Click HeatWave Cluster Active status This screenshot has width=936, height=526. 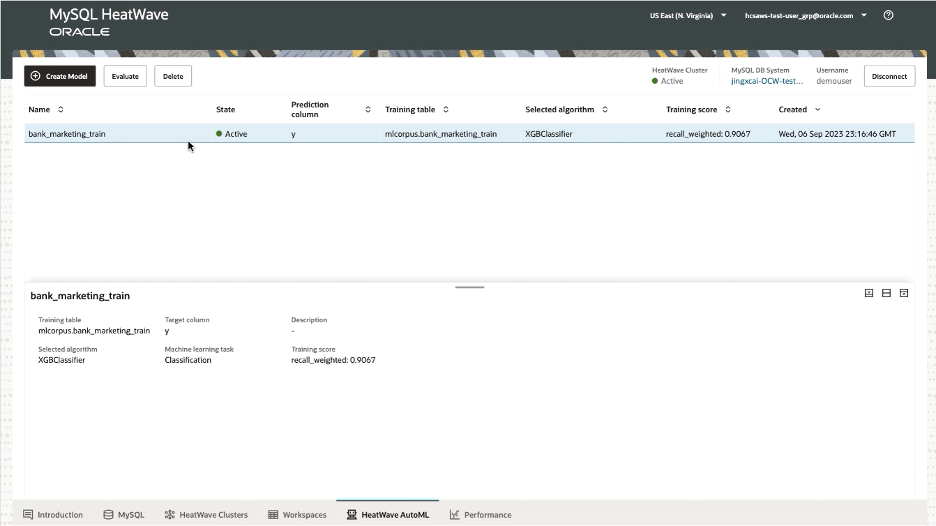[x=667, y=81]
